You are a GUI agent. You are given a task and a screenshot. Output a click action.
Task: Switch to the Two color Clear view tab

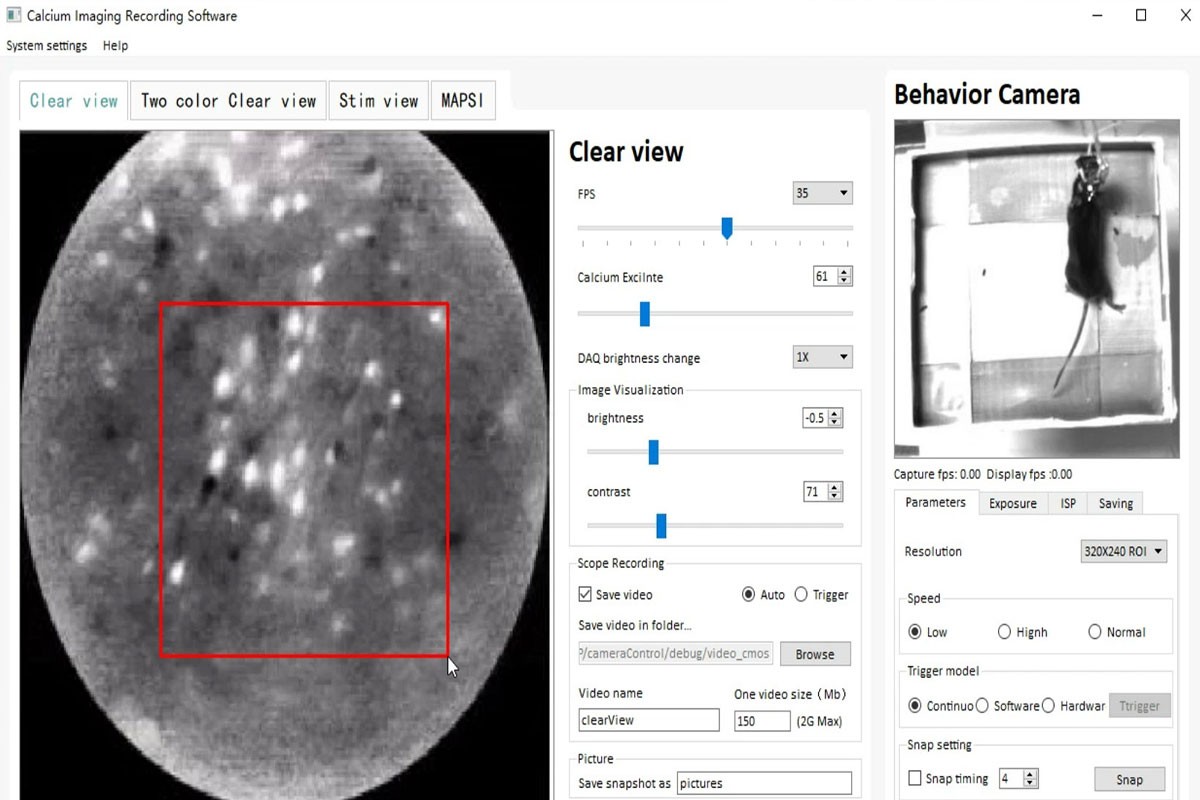(x=228, y=101)
